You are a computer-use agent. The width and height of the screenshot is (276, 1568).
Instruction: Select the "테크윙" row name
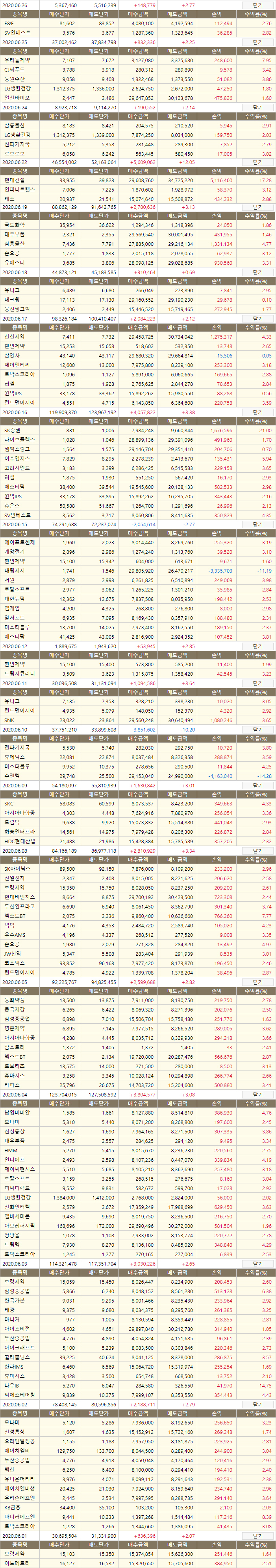11,299
